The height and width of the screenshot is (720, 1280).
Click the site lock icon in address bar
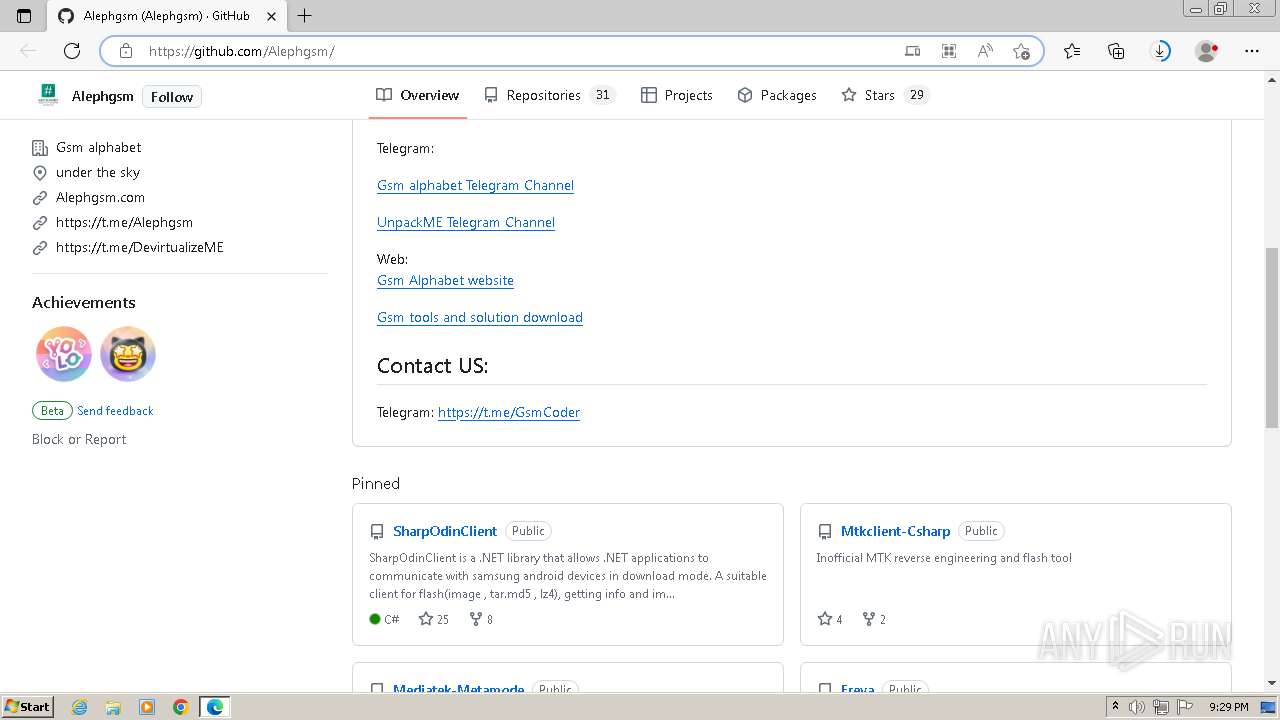point(125,51)
